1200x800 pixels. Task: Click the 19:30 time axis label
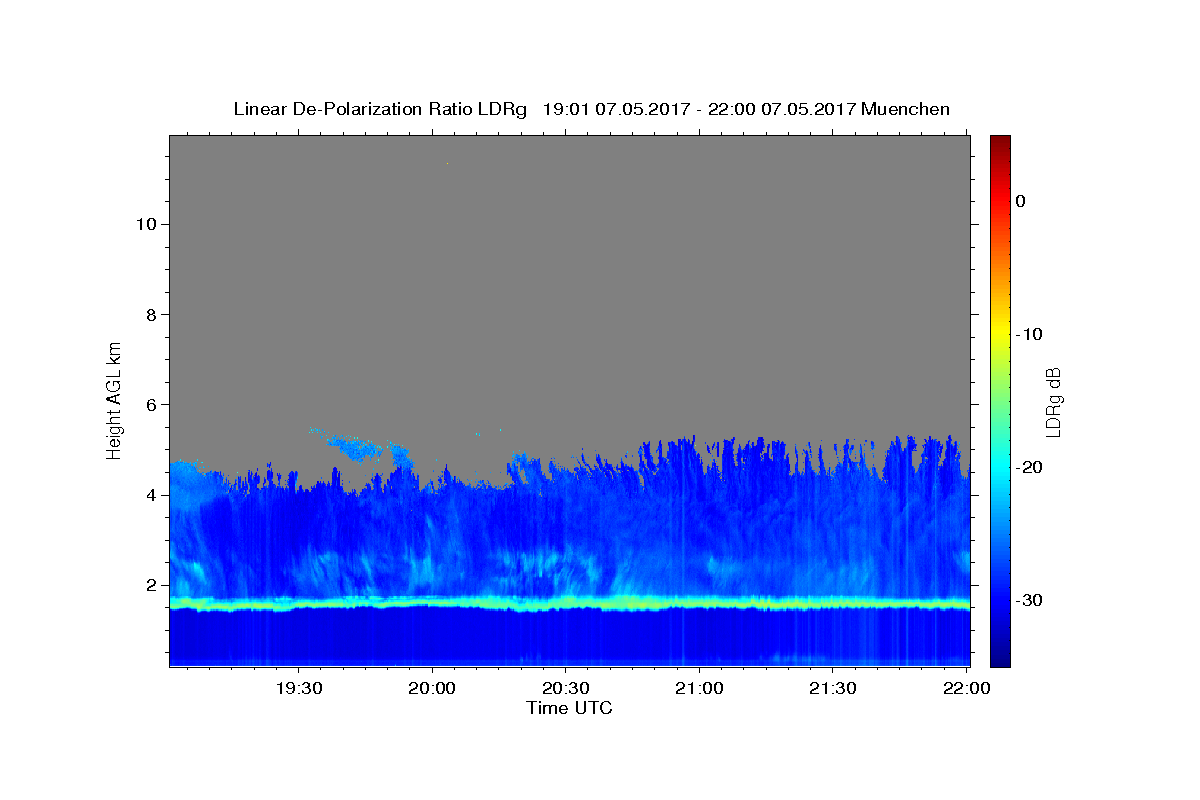pos(299,688)
